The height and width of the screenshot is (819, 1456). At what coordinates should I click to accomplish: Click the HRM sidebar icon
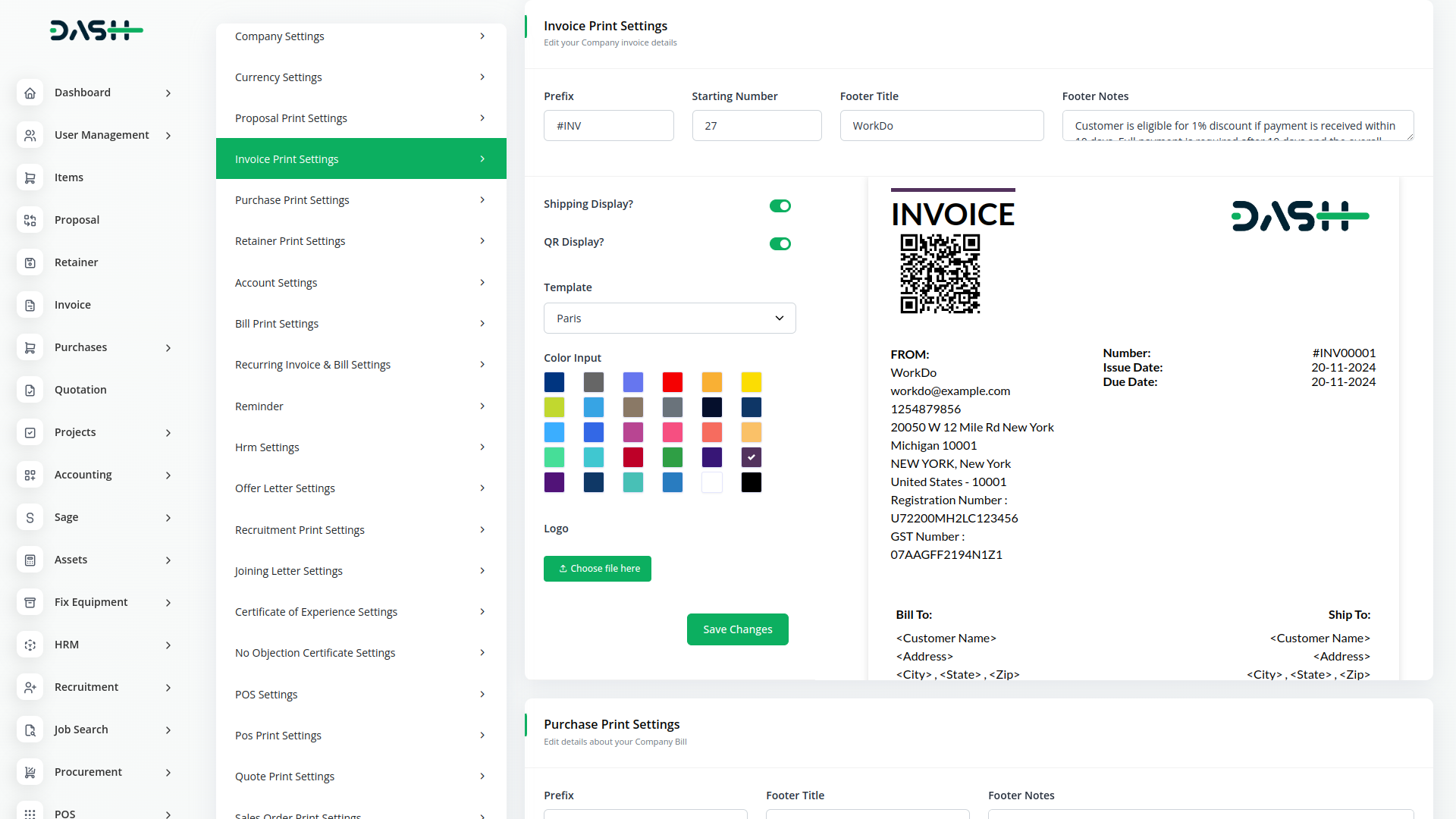pyautogui.click(x=30, y=645)
